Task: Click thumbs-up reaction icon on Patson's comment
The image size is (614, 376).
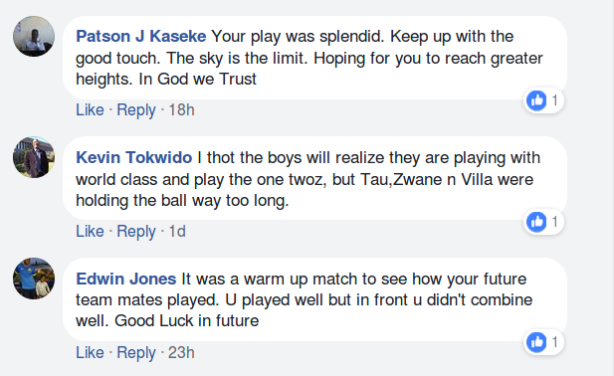Action: tap(536, 101)
